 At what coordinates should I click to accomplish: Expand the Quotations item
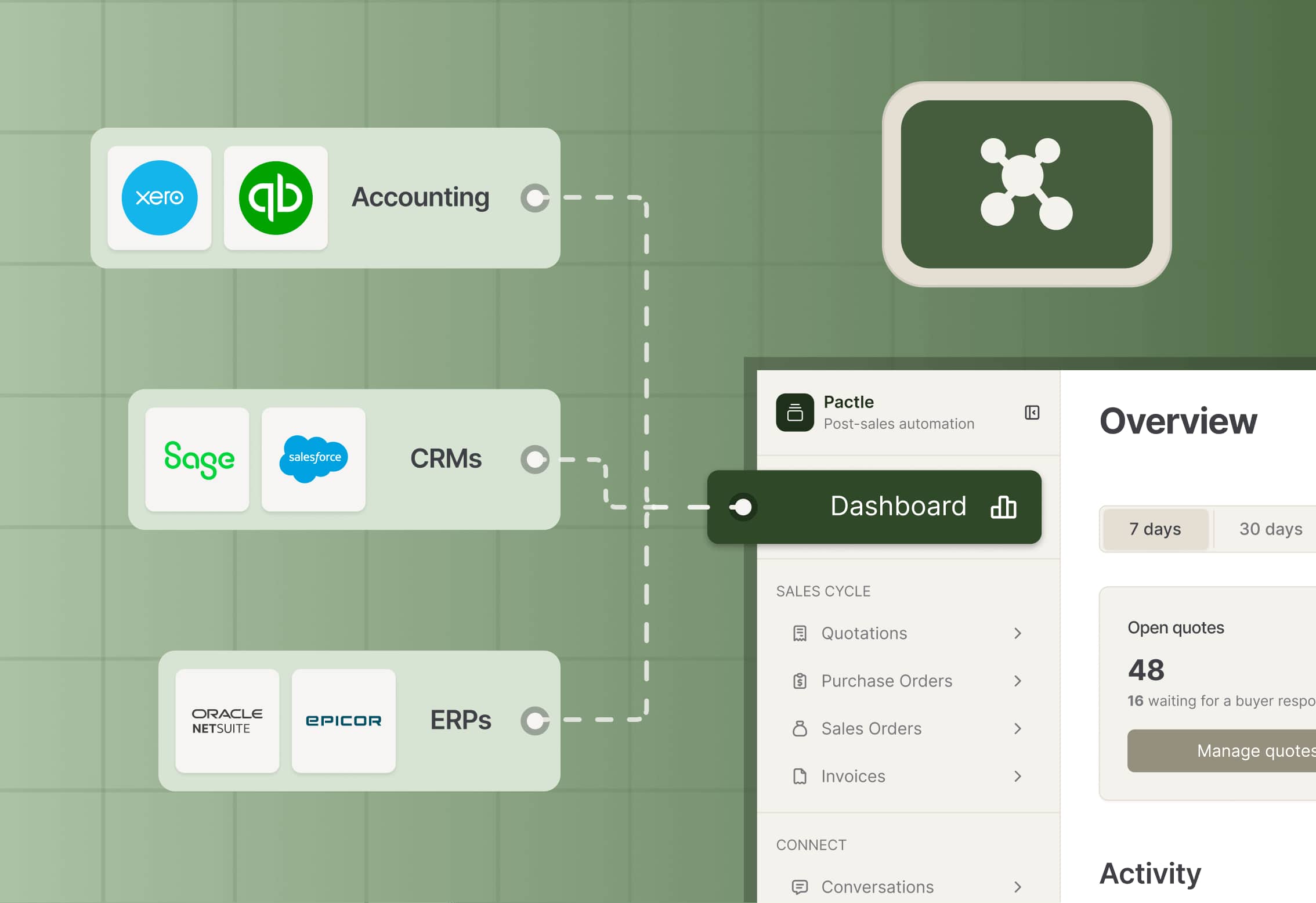point(1018,633)
